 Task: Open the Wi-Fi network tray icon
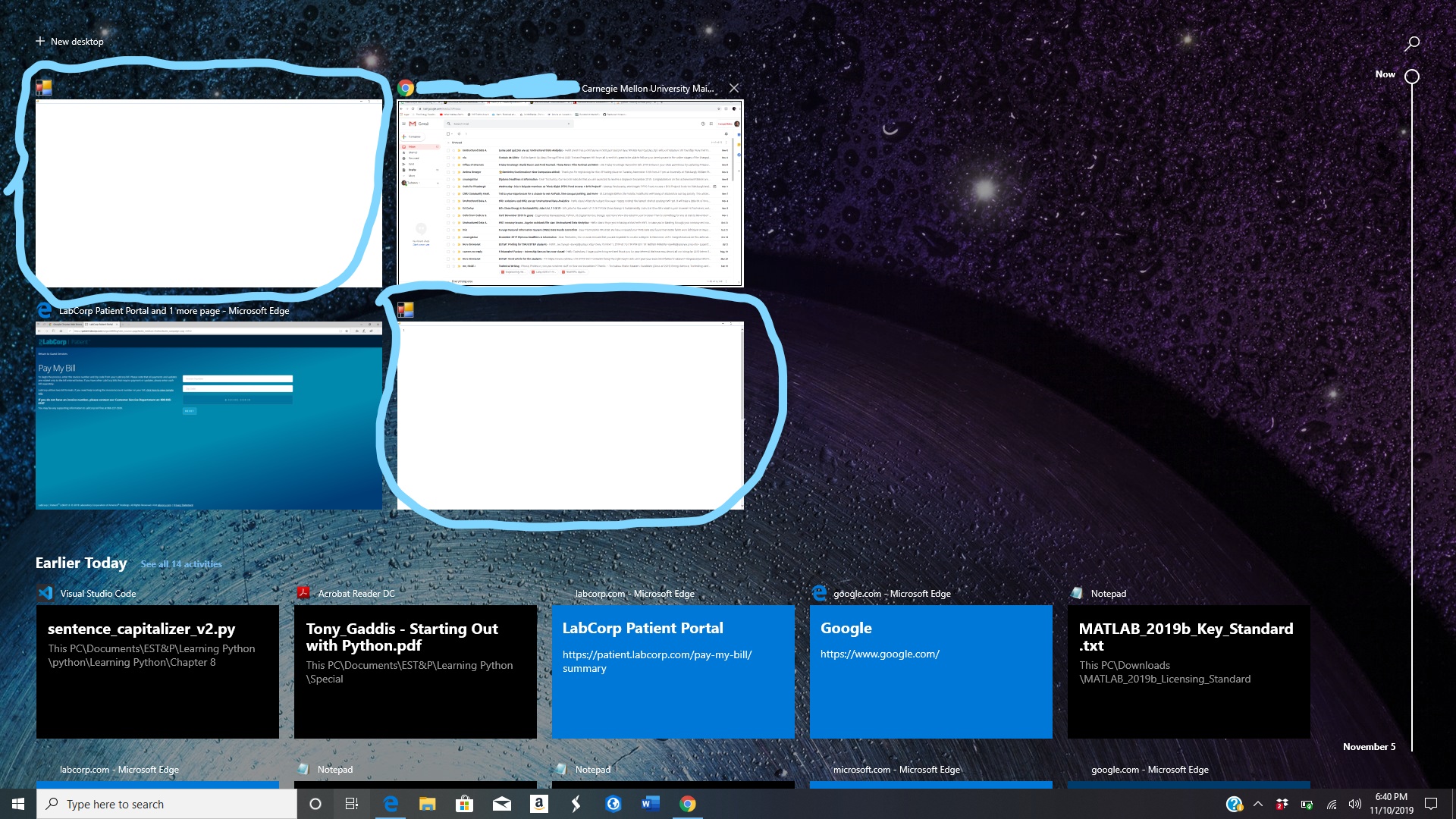click(1331, 804)
